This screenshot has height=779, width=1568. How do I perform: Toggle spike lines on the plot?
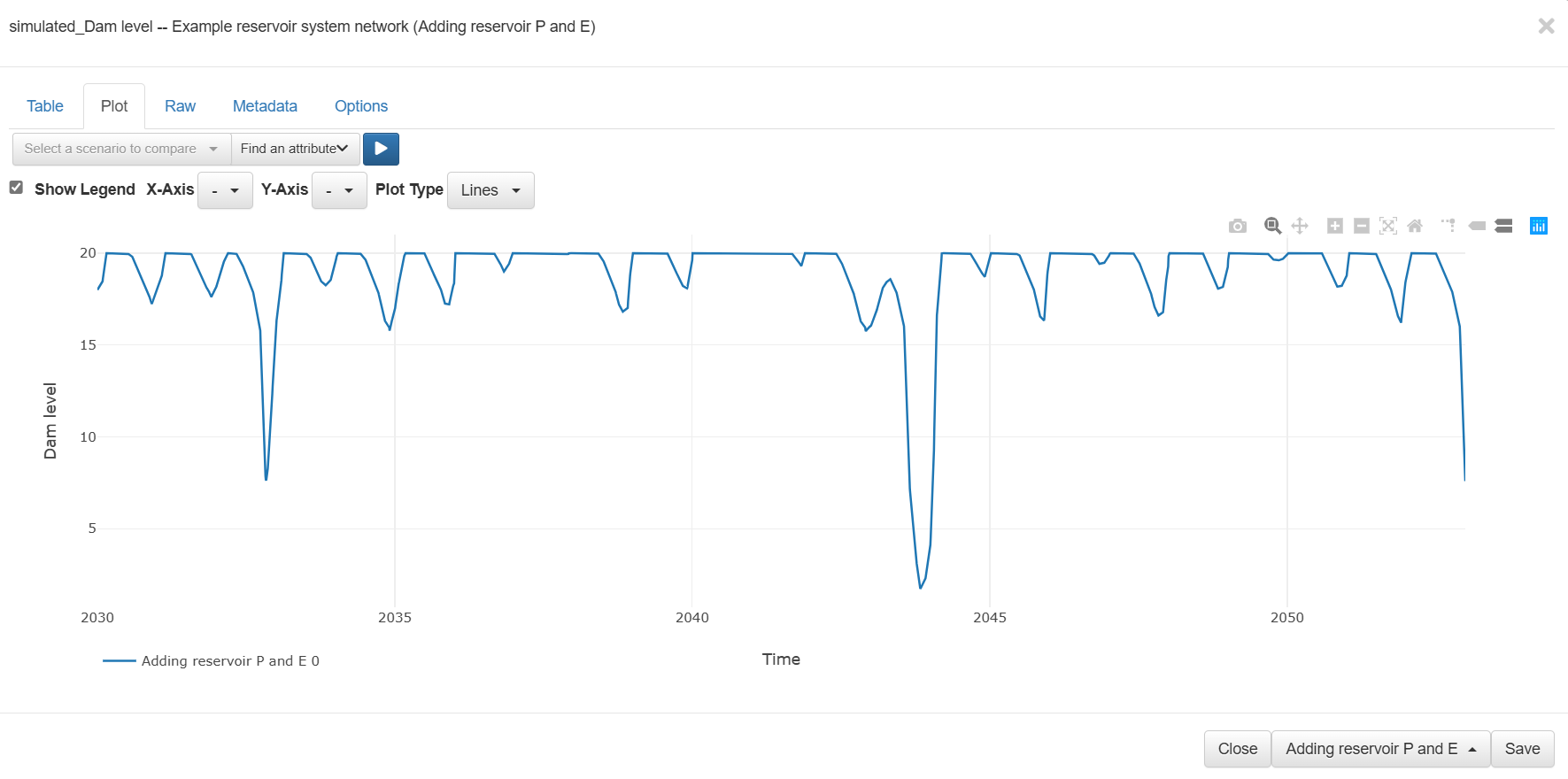click(1448, 226)
